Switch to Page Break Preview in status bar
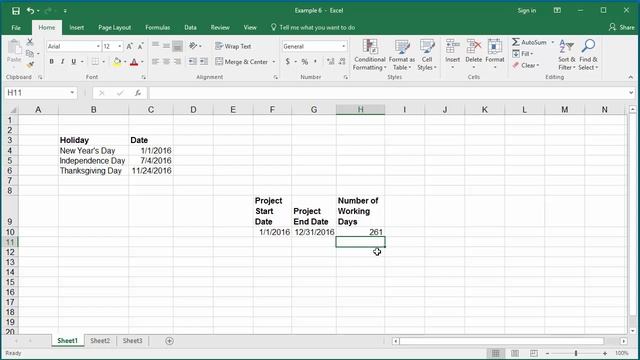 coord(533,353)
